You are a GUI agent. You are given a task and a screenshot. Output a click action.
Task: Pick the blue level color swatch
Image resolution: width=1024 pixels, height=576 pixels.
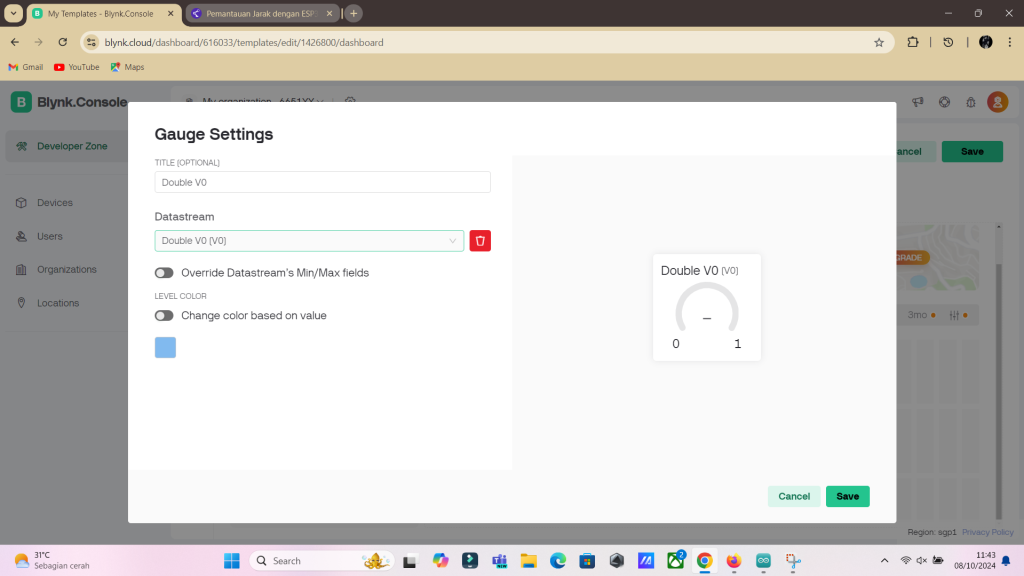(x=165, y=347)
